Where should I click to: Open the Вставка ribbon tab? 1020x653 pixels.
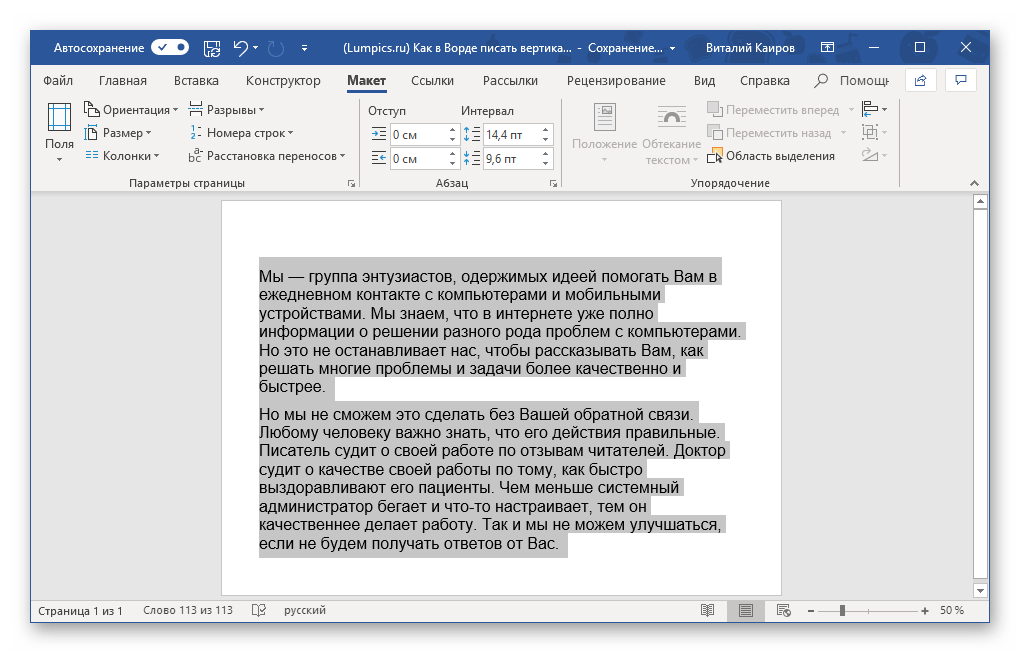click(x=196, y=81)
